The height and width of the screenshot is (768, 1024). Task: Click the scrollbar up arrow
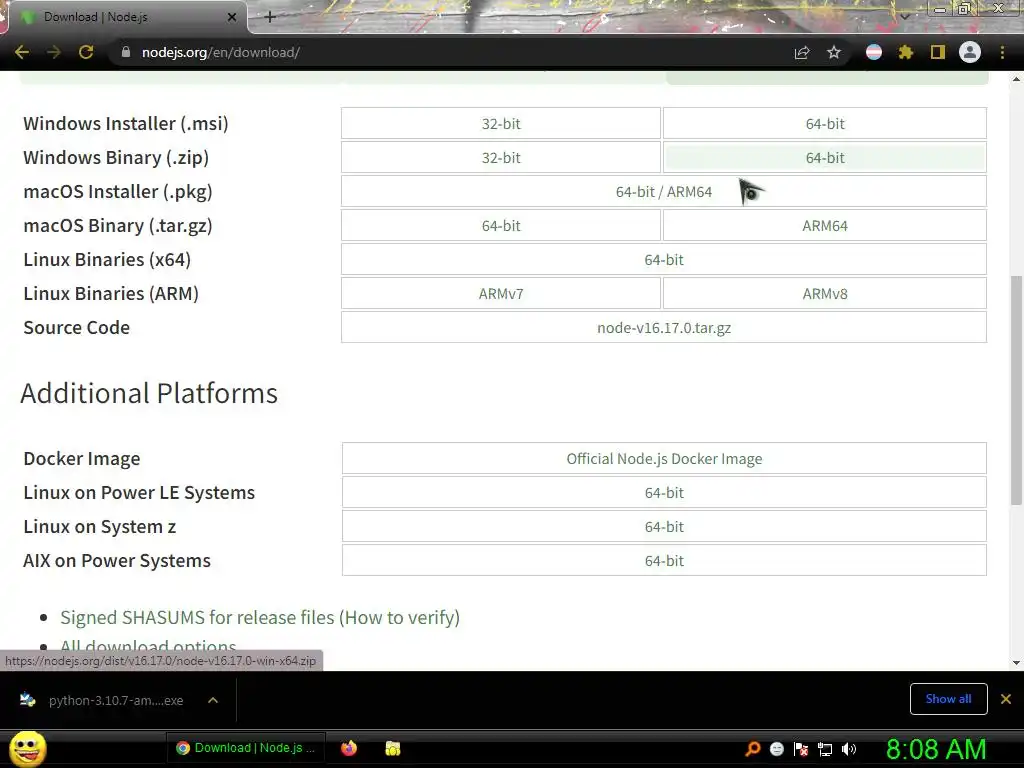pos(1016,79)
